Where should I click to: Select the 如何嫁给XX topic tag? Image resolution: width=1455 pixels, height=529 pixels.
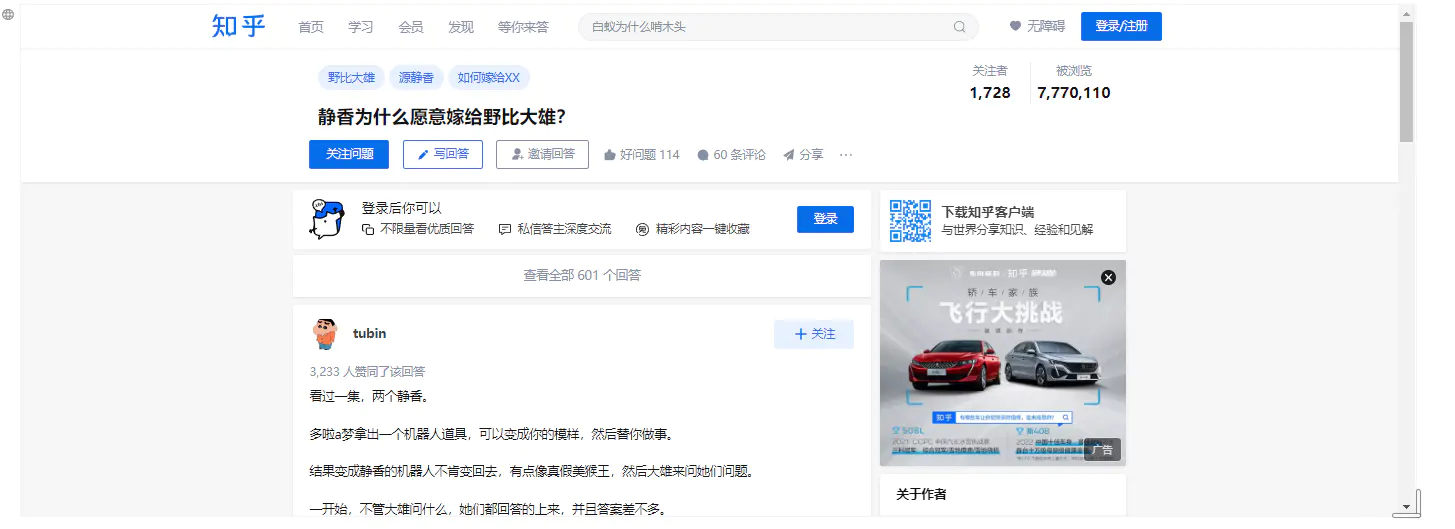point(489,77)
